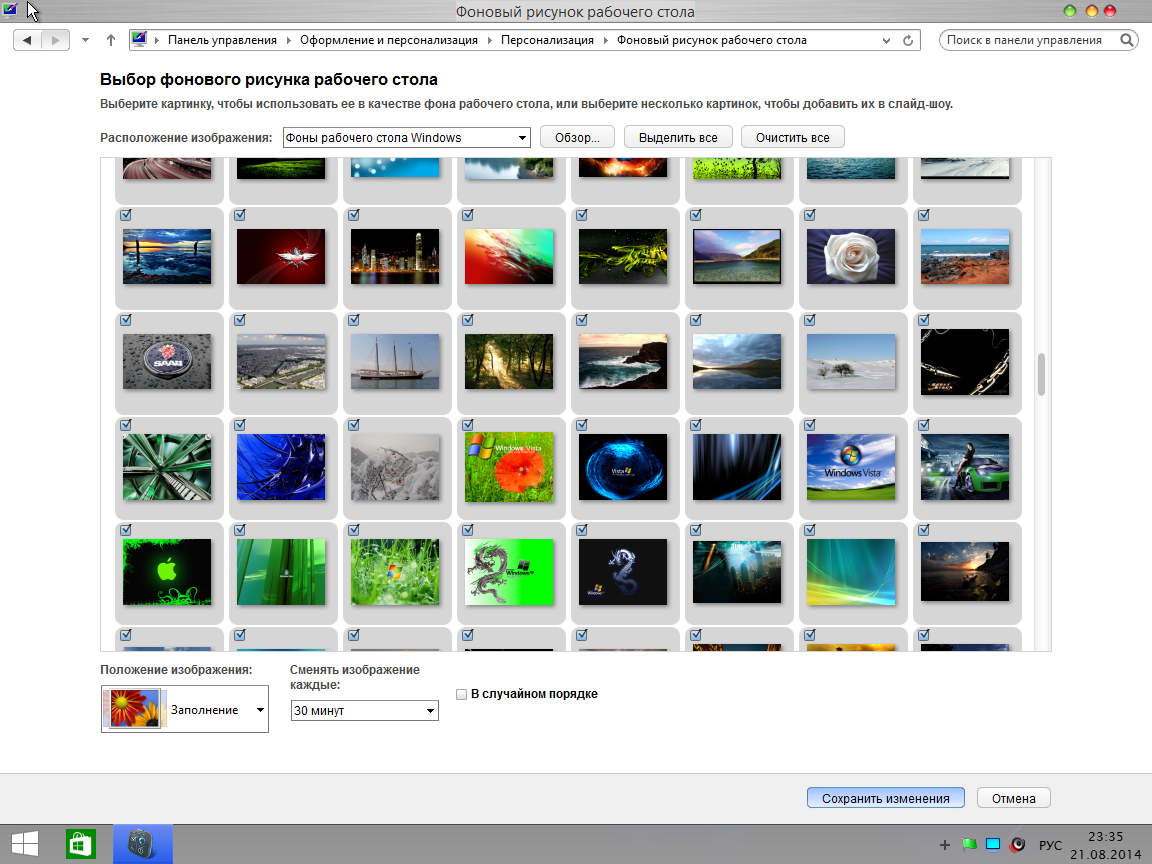This screenshot has height=864, width=1152.
Task: Click the Forward navigation arrow
Action: (55, 40)
